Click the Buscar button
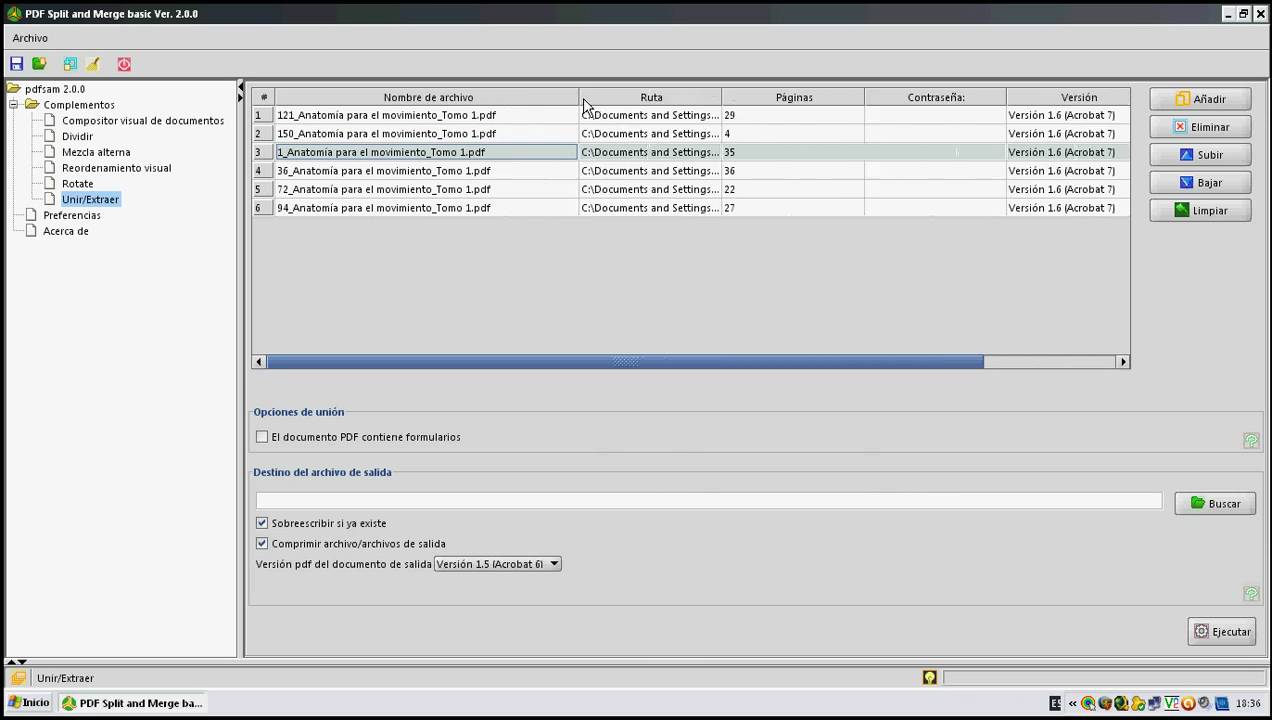This screenshot has width=1272, height=720. click(1215, 504)
